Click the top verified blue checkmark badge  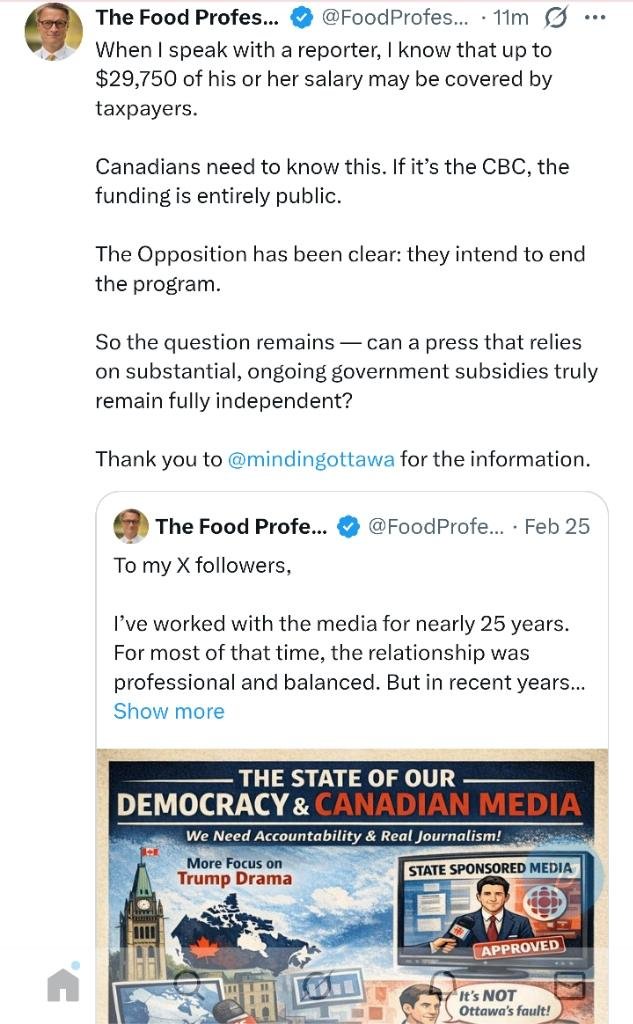301,18
